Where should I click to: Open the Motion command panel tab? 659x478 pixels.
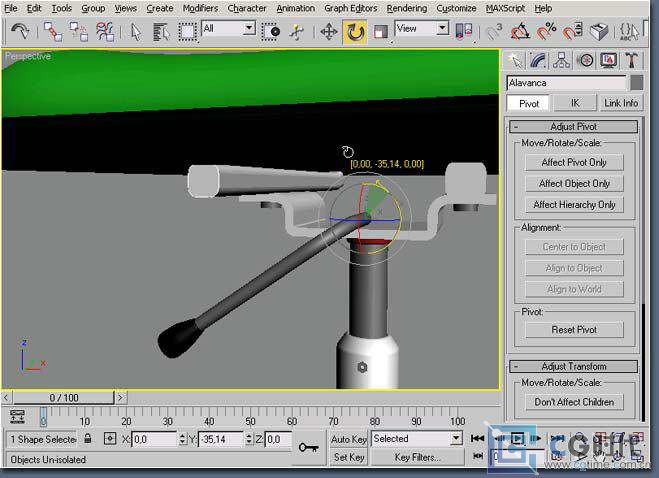tap(585, 61)
